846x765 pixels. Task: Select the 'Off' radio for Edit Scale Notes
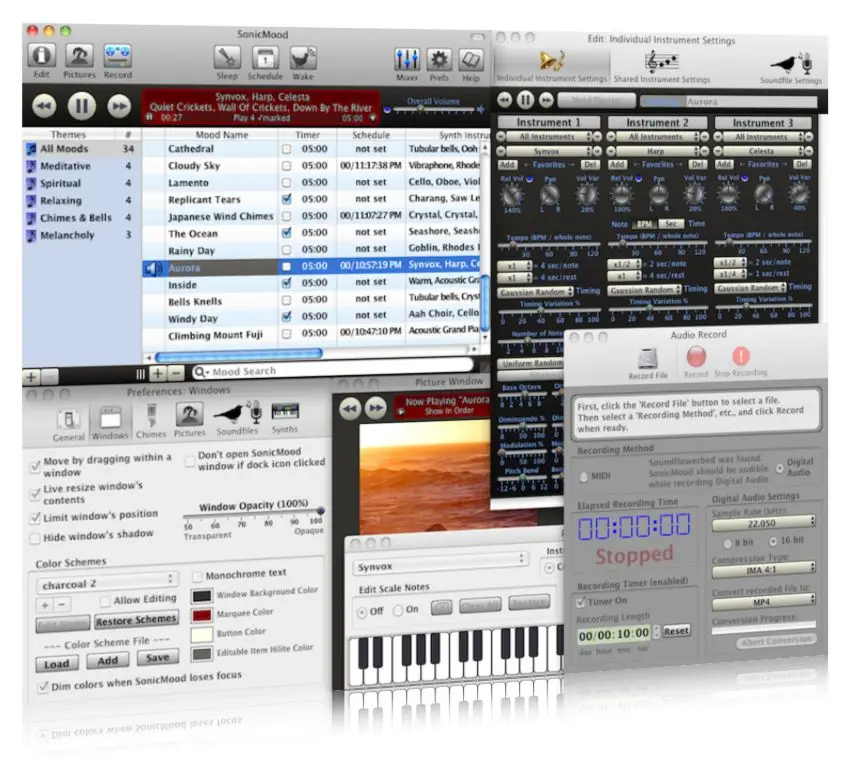(362, 612)
